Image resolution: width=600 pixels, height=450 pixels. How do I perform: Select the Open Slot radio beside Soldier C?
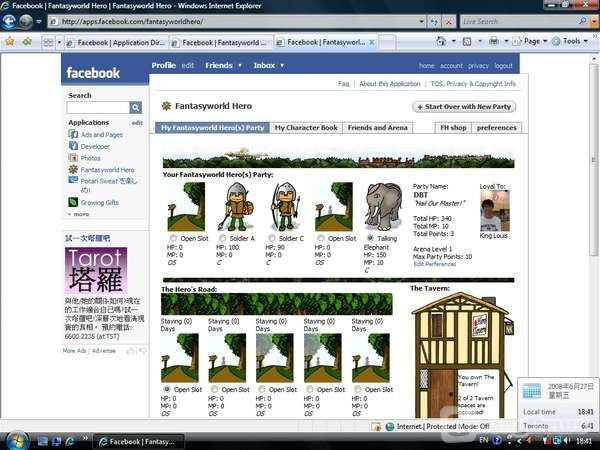point(321,238)
